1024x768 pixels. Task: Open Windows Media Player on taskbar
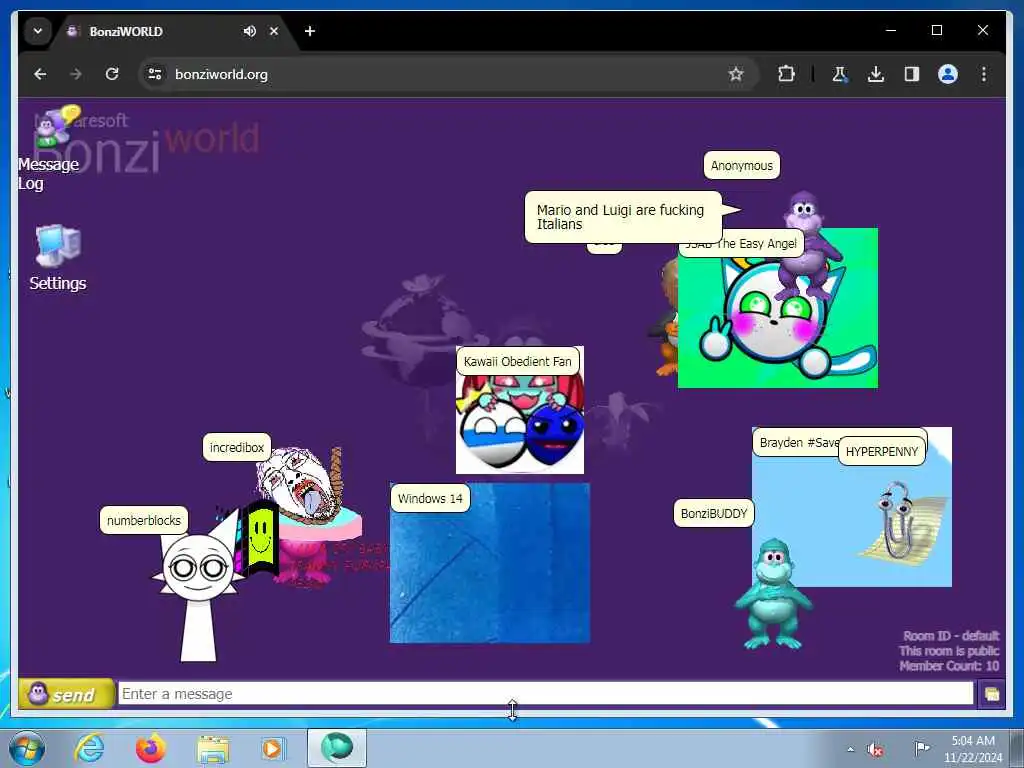[x=274, y=748]
